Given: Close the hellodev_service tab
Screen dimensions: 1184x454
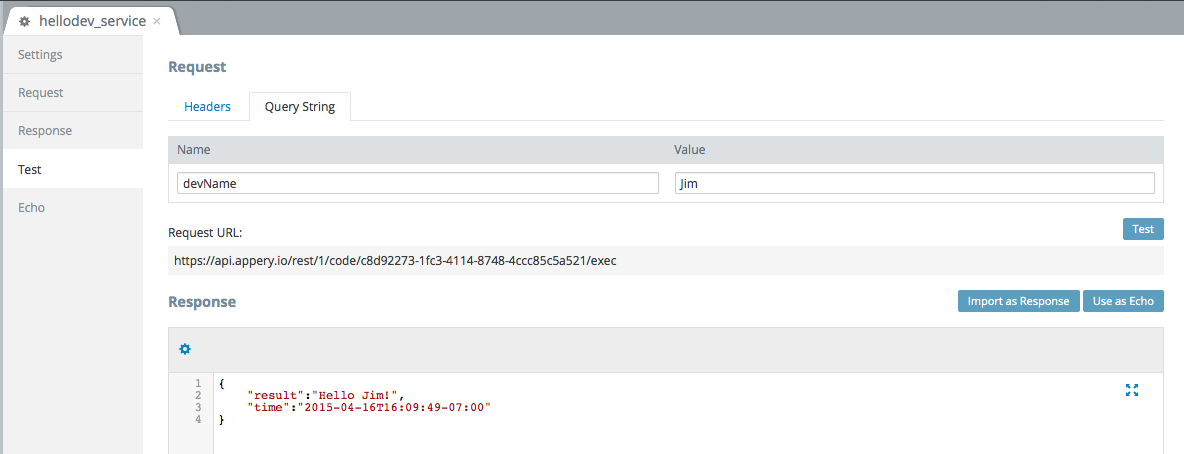Looking at the screenshot, I should [x=157, y=21].
